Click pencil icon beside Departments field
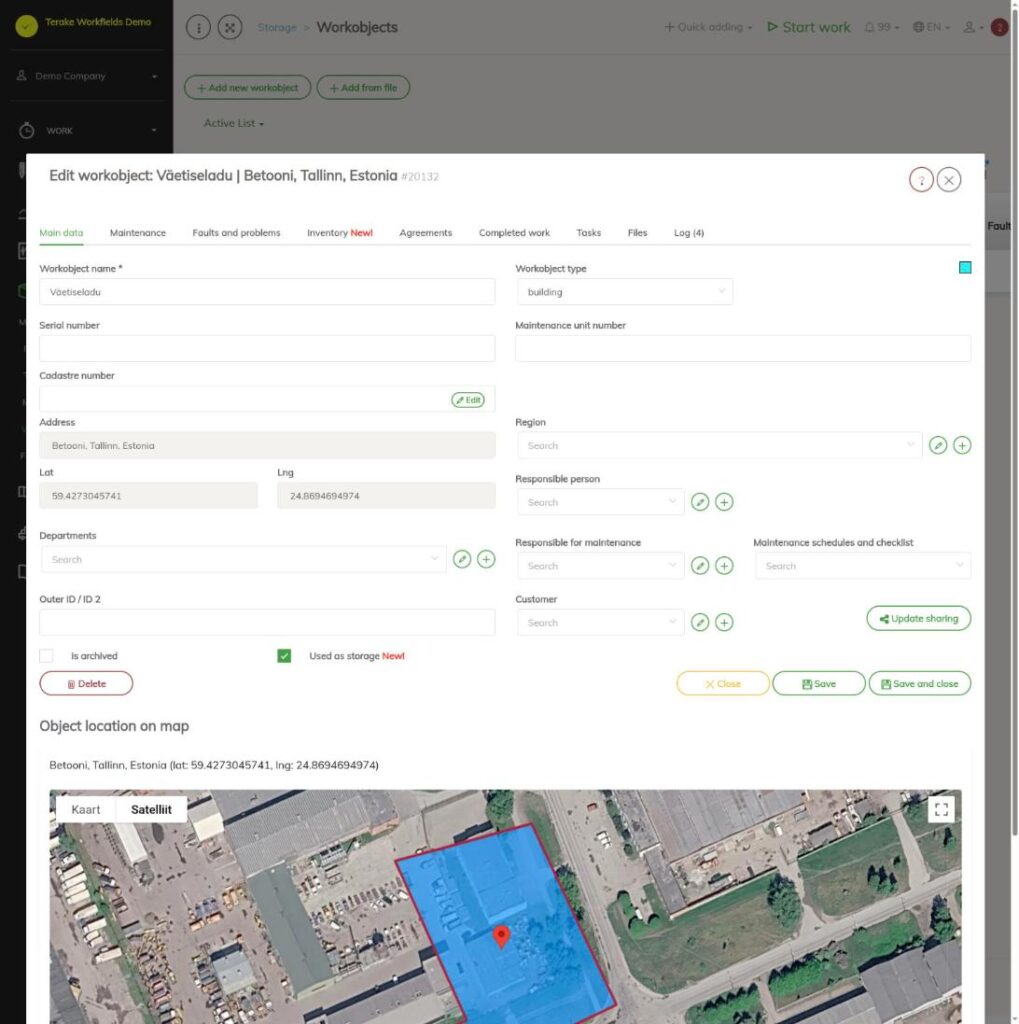The width and height of the screenshot is (1019, 1024). point(462,559)
